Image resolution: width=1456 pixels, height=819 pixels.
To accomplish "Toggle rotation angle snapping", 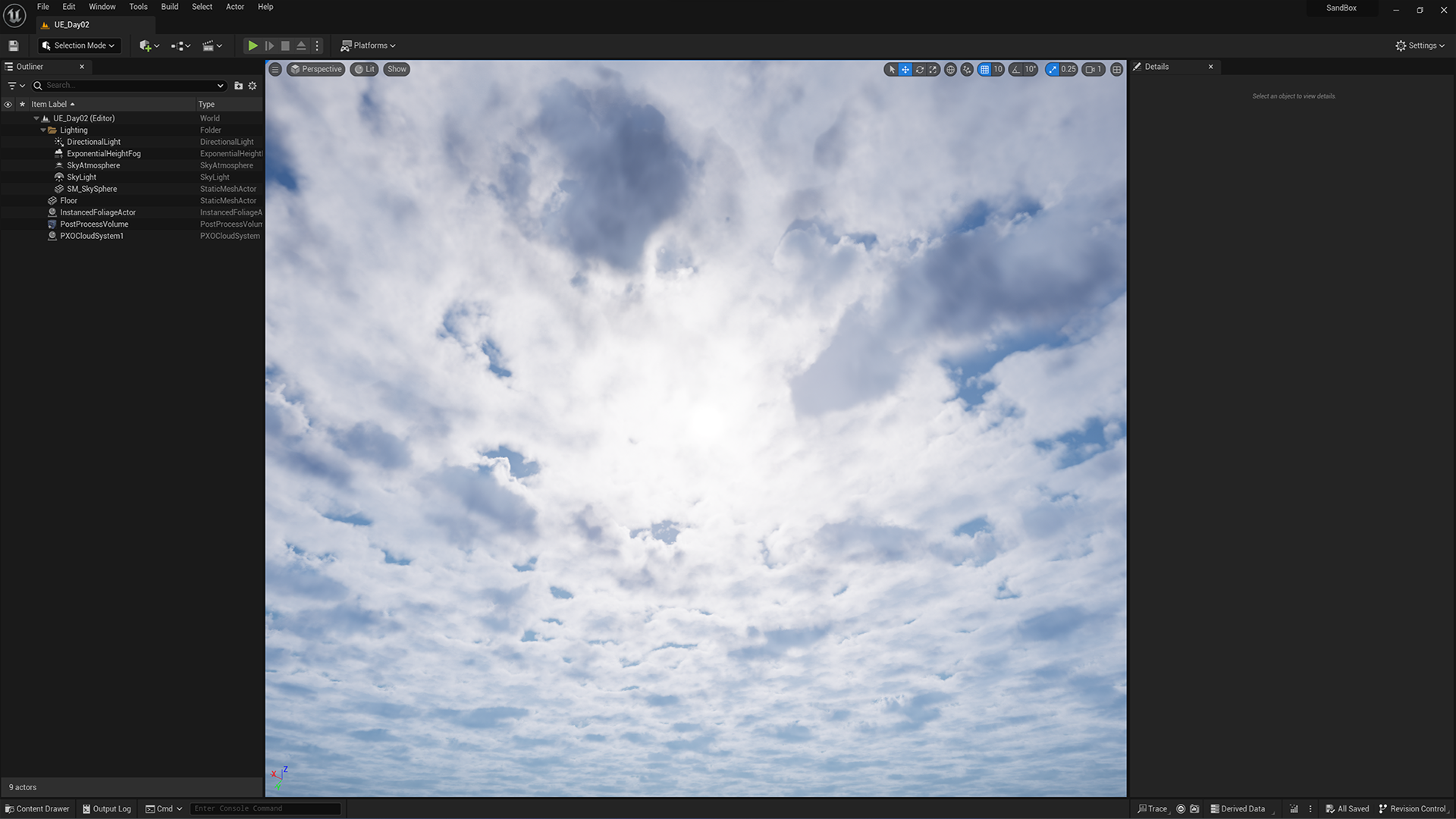I will pos(1016,69).
